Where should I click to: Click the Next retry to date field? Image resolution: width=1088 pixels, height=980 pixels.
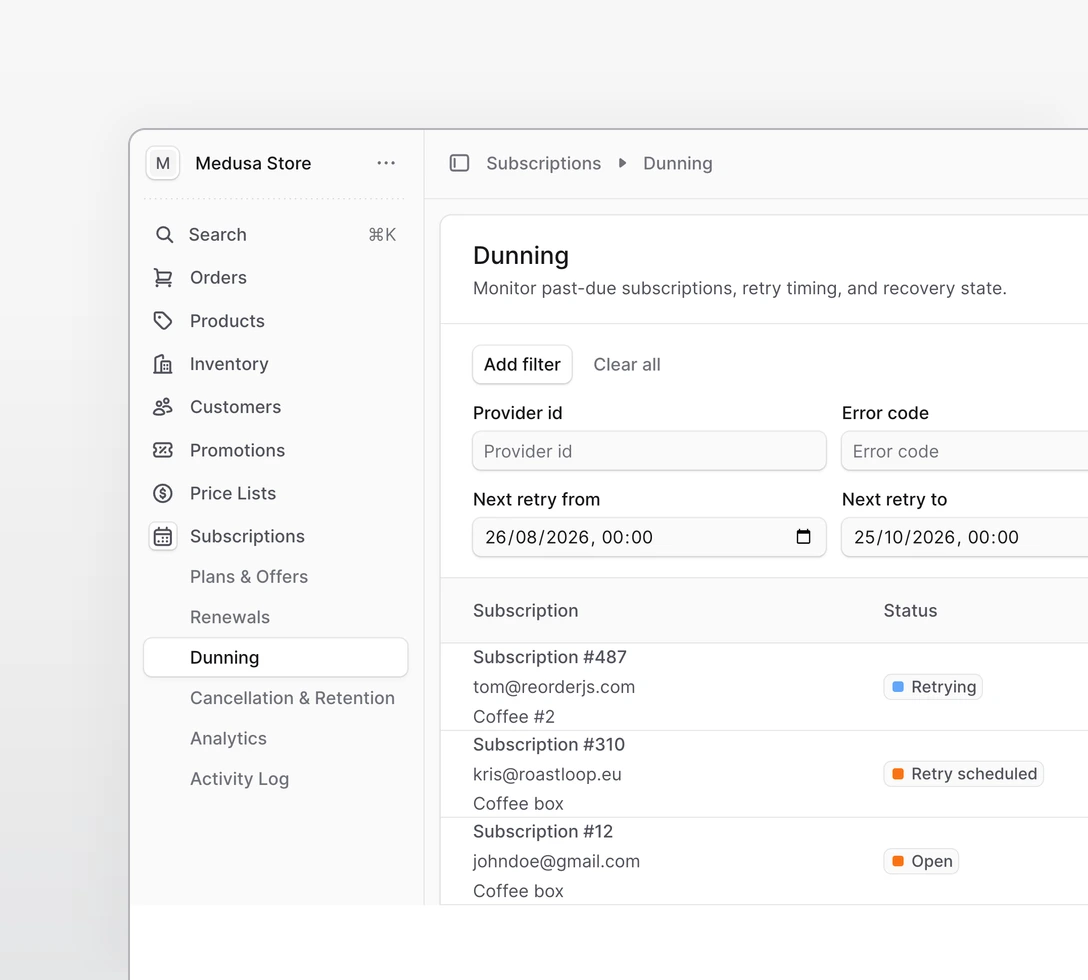(x=965, y=537)
